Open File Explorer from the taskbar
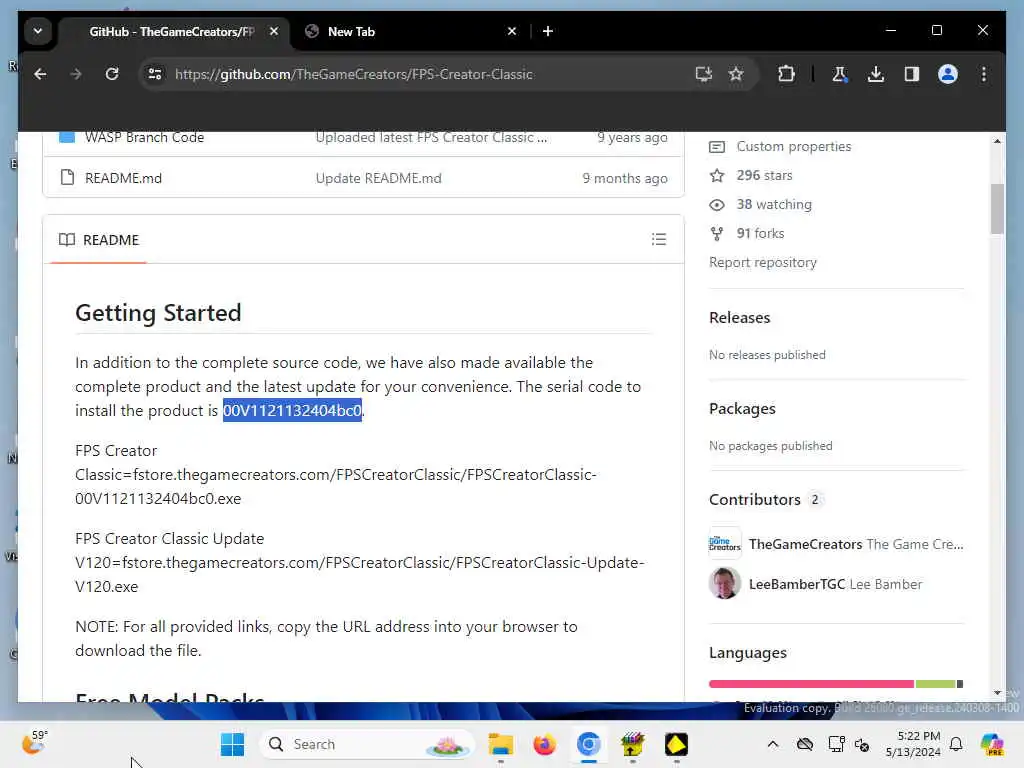The width and height of the screenshot is (1024, 768). coord(500,744)
